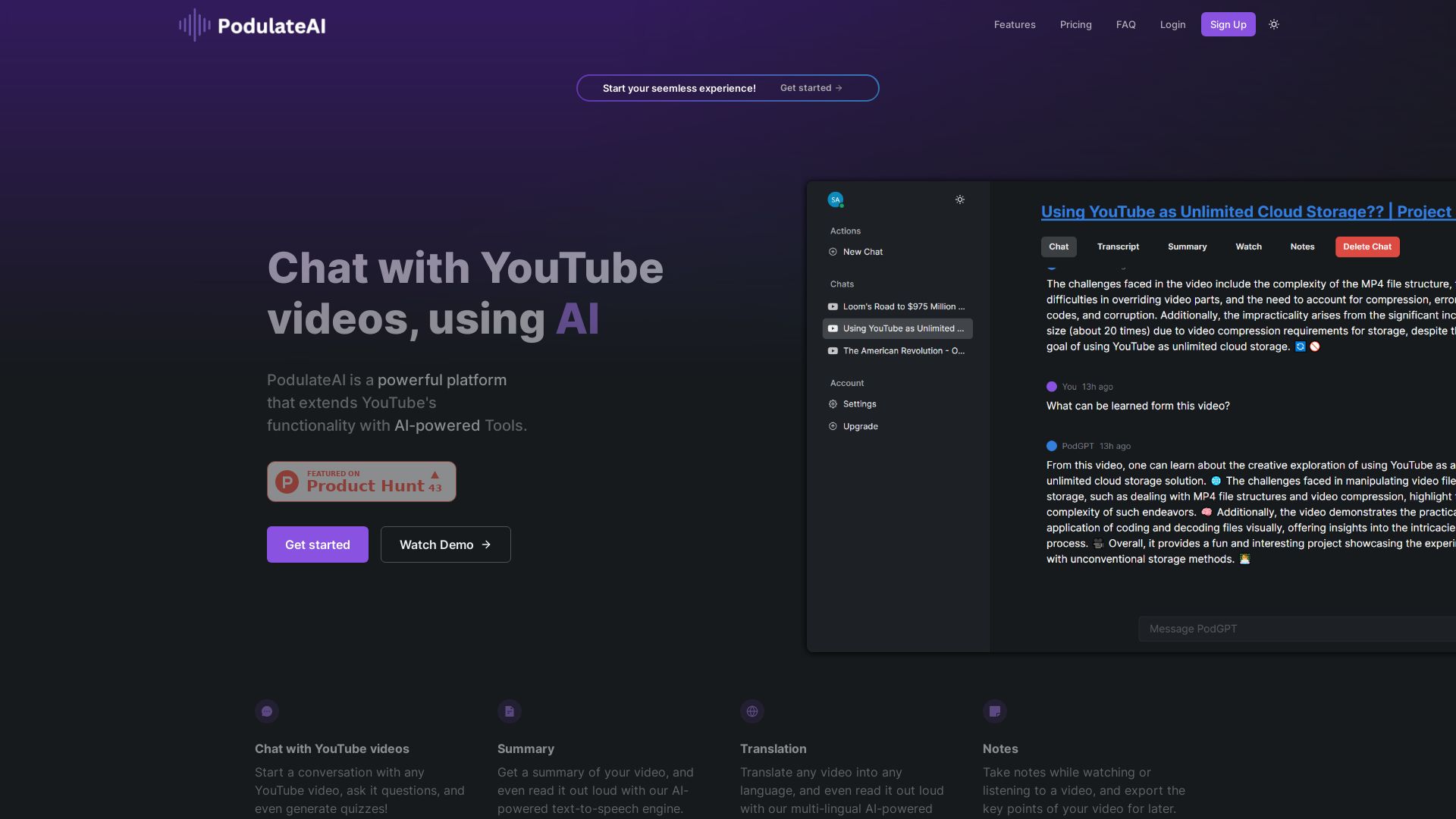The image size is (1456, 819).
Task: Click the SA user avatar icon
Action: [x=835, y=199]
